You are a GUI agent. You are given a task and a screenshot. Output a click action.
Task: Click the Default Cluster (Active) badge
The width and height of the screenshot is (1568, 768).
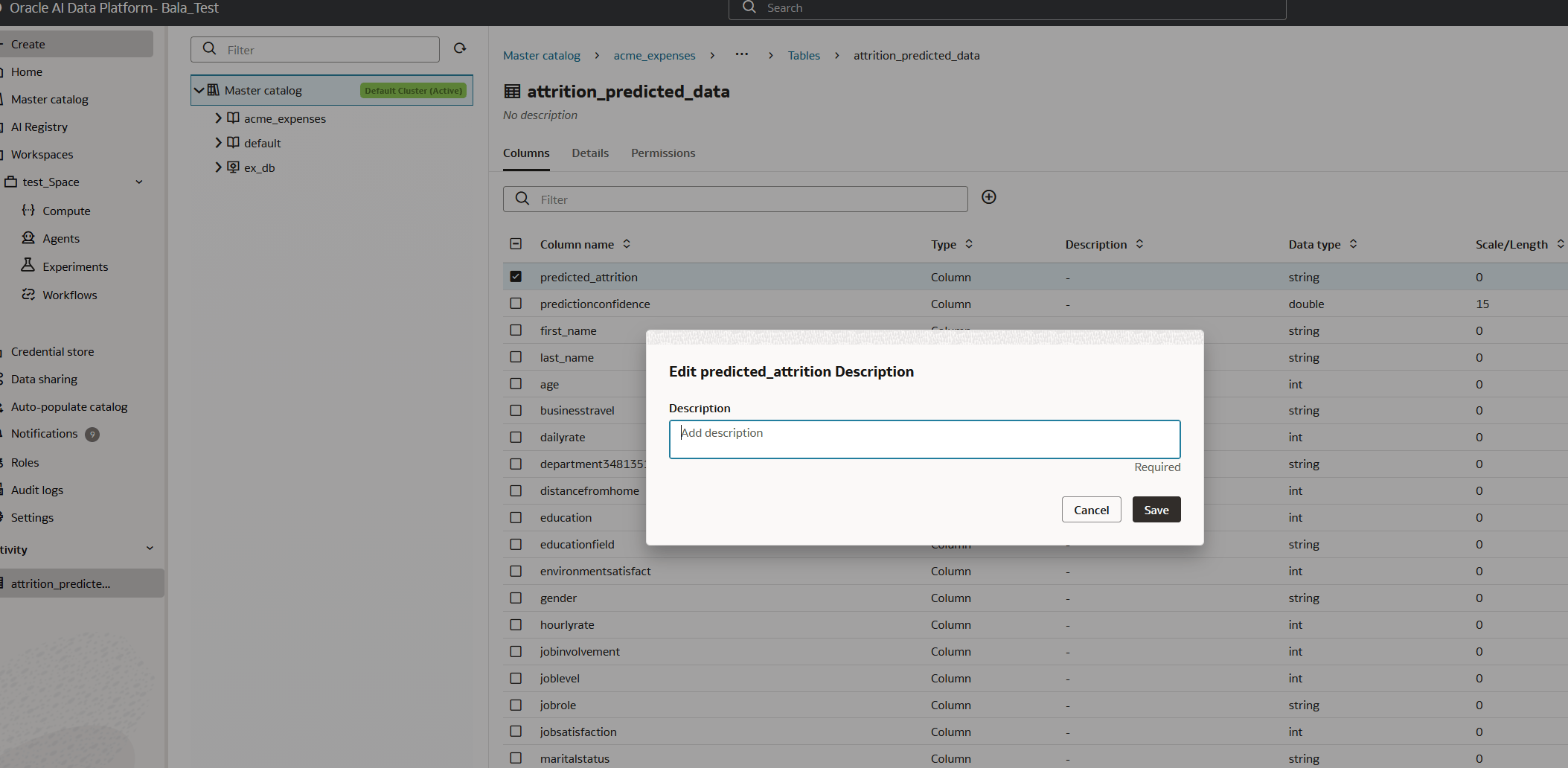coord(414,91)
